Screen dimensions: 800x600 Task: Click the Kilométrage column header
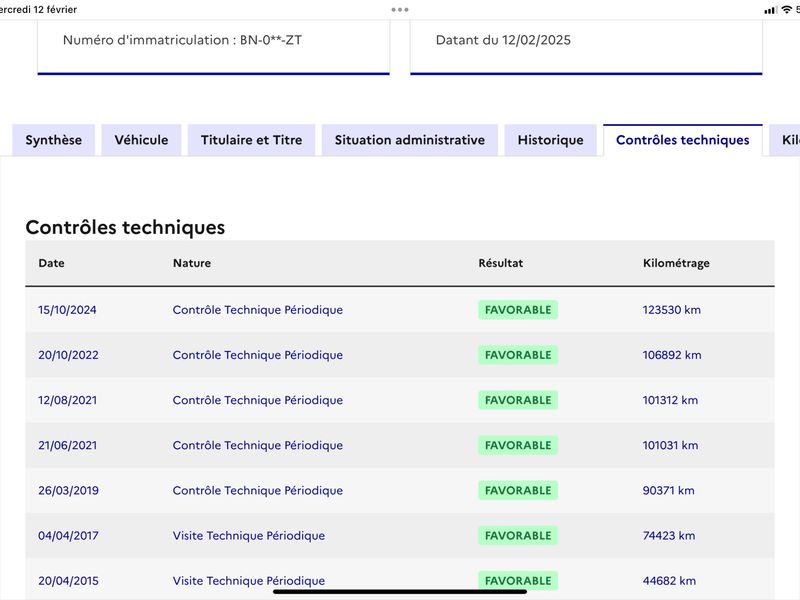click(676, 263)
